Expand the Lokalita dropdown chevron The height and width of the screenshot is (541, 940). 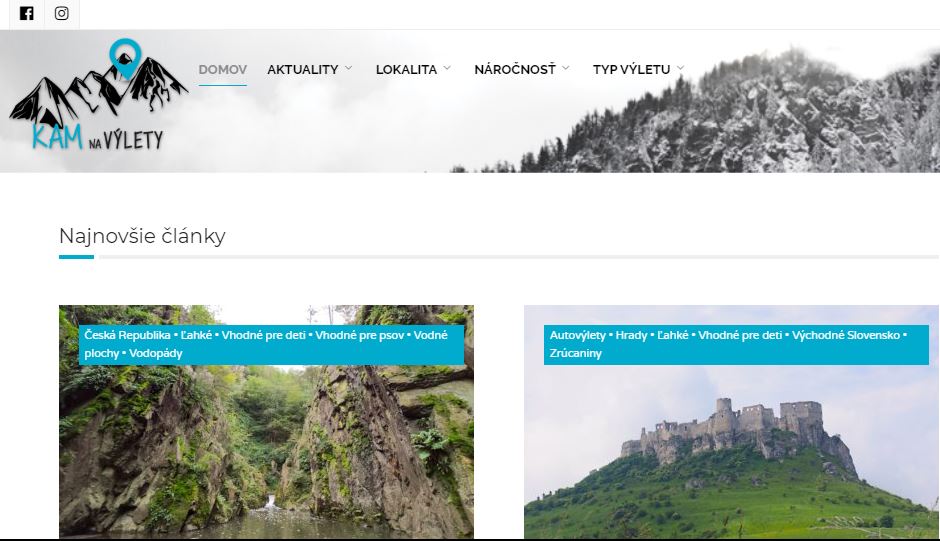[447, 68]
